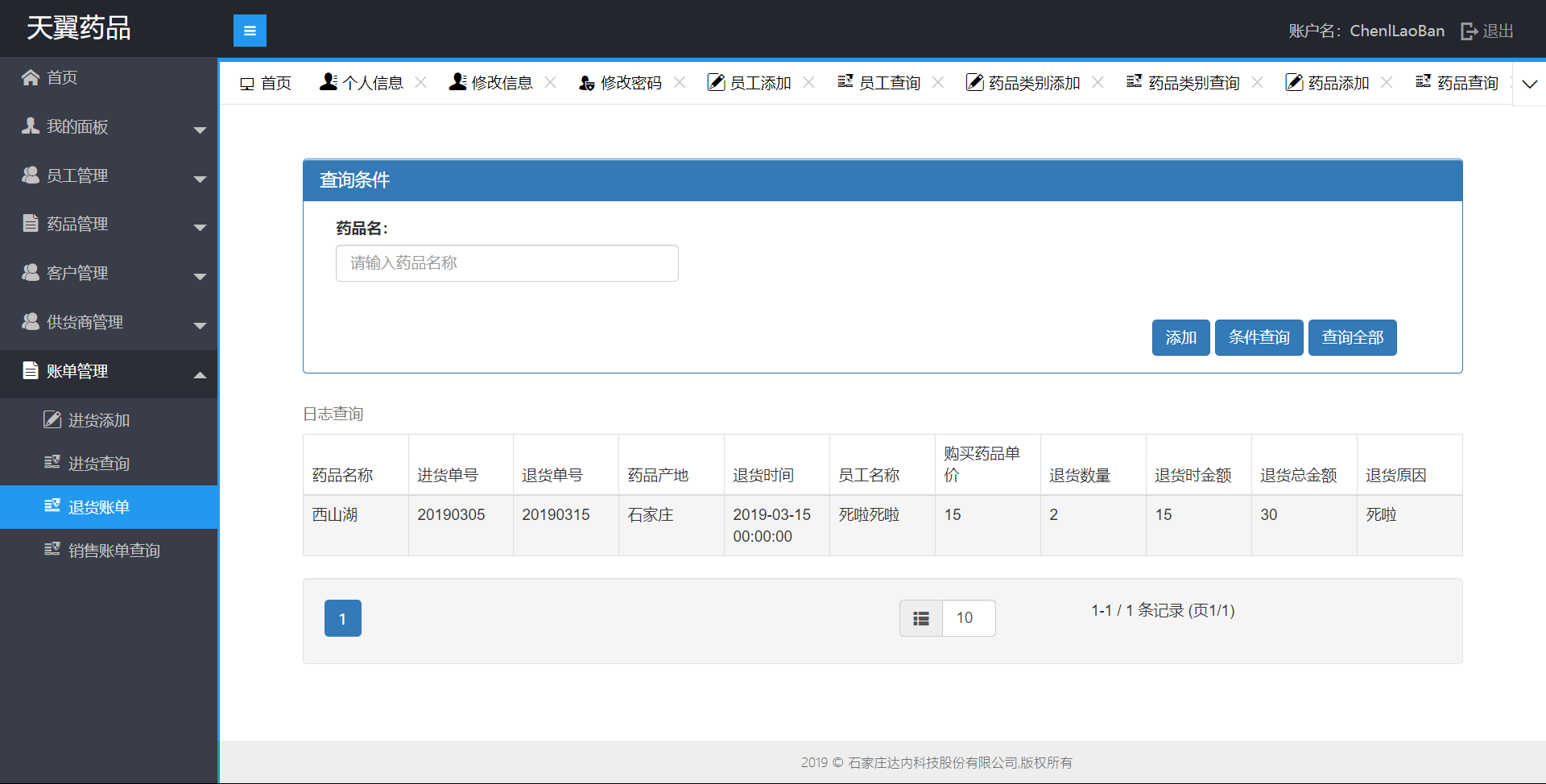The image size is (1546, 784).
Task: Click the 条件查询 button
Action: pos(1259,337)
